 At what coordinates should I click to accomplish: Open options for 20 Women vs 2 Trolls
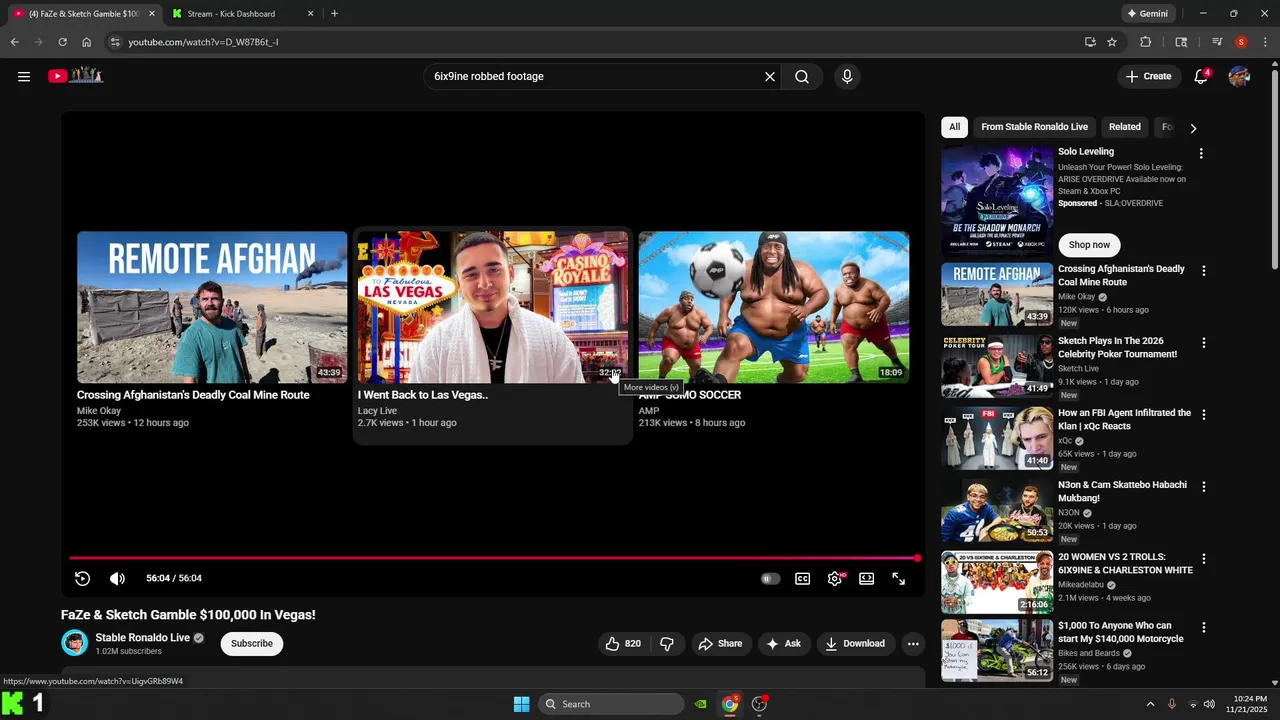(x=1203, y=559)
